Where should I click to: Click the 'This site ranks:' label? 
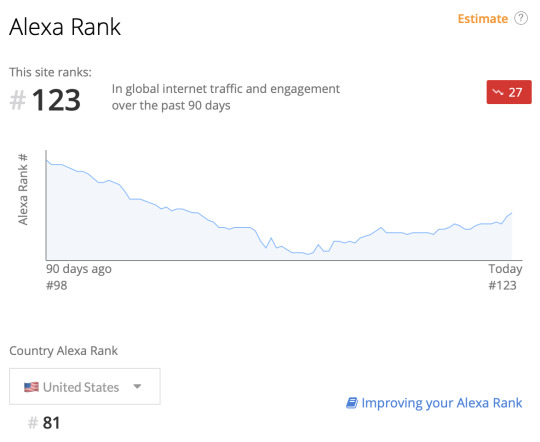(50, 72)
